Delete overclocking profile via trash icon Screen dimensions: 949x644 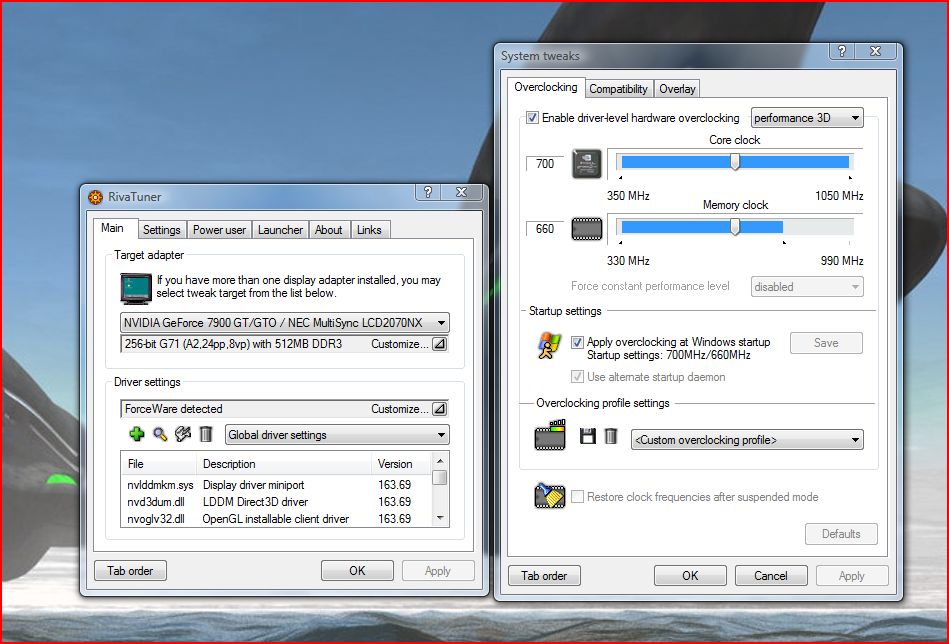pyautogui.click(x=611, y=436)
